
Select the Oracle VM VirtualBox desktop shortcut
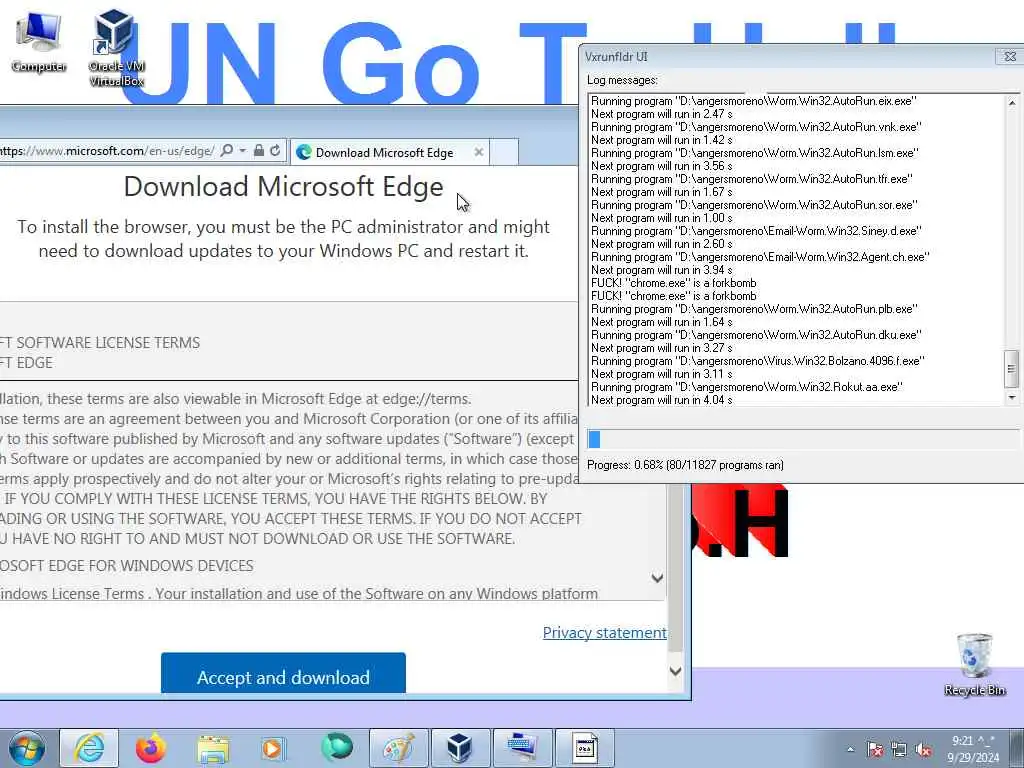click(116, 48)
